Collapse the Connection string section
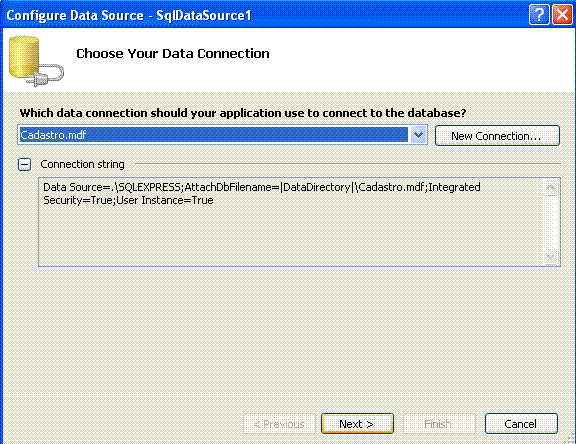The width and height of the screenshot is (576, 444). click(25, 164)
